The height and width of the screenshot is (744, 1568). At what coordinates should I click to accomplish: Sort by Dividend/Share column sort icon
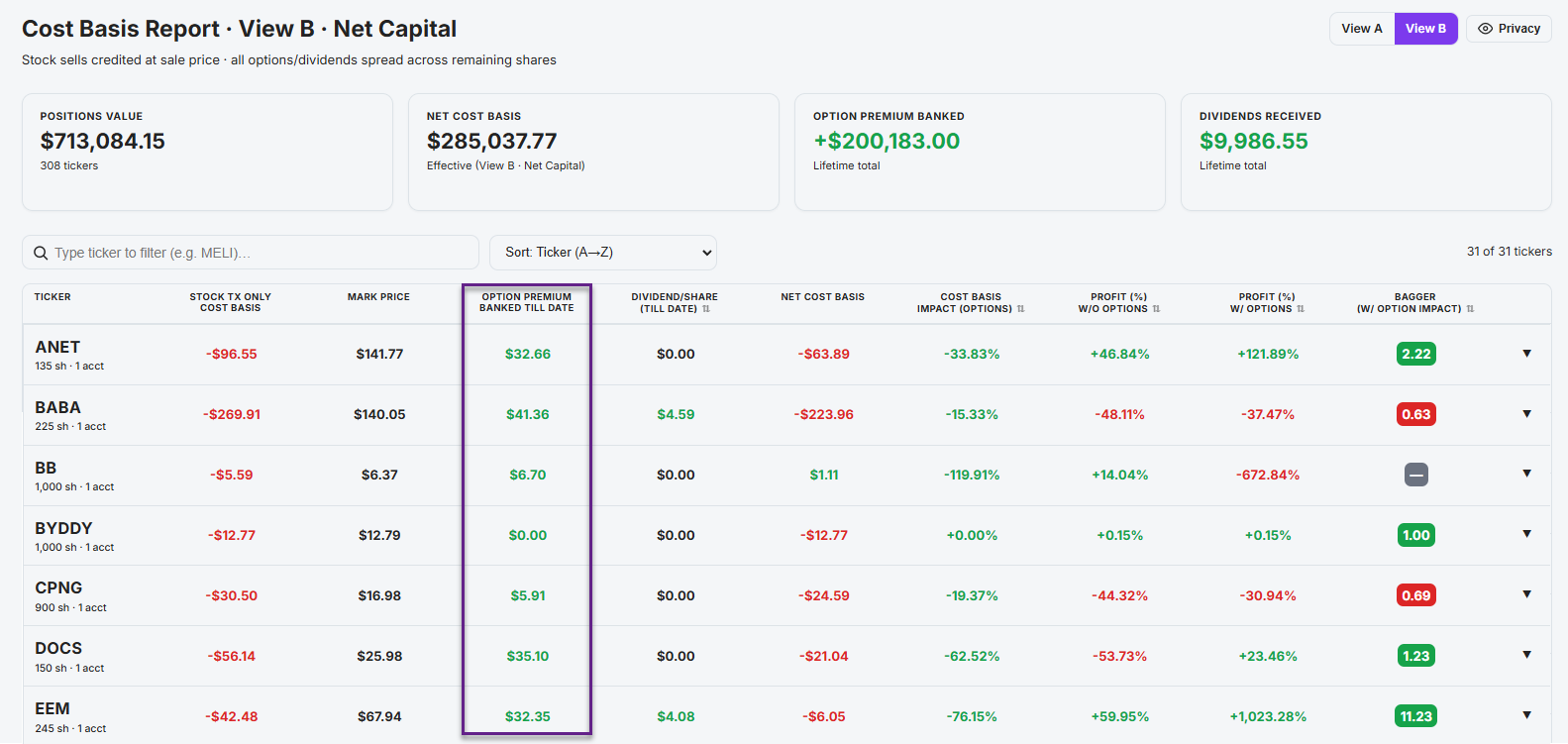[x=706, y=309]
